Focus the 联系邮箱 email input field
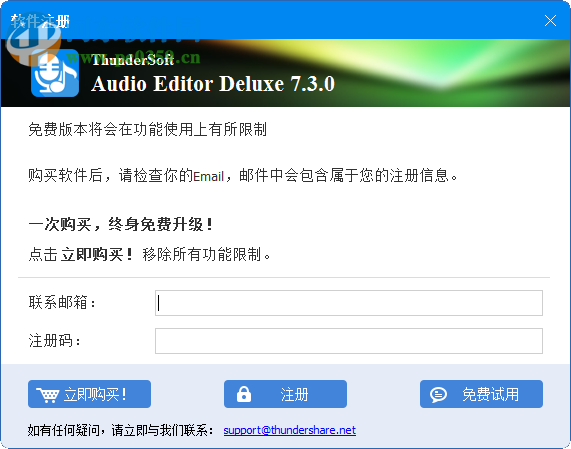Viewport: 571px width, 449px height. pyautogui.click(x=348, y=303)
